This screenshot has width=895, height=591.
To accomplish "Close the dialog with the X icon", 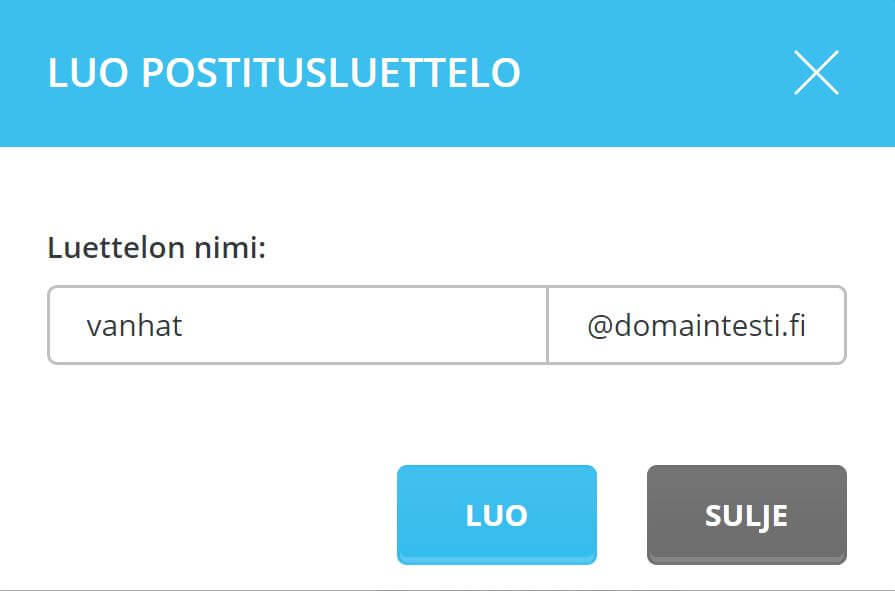I will [816, 73].
